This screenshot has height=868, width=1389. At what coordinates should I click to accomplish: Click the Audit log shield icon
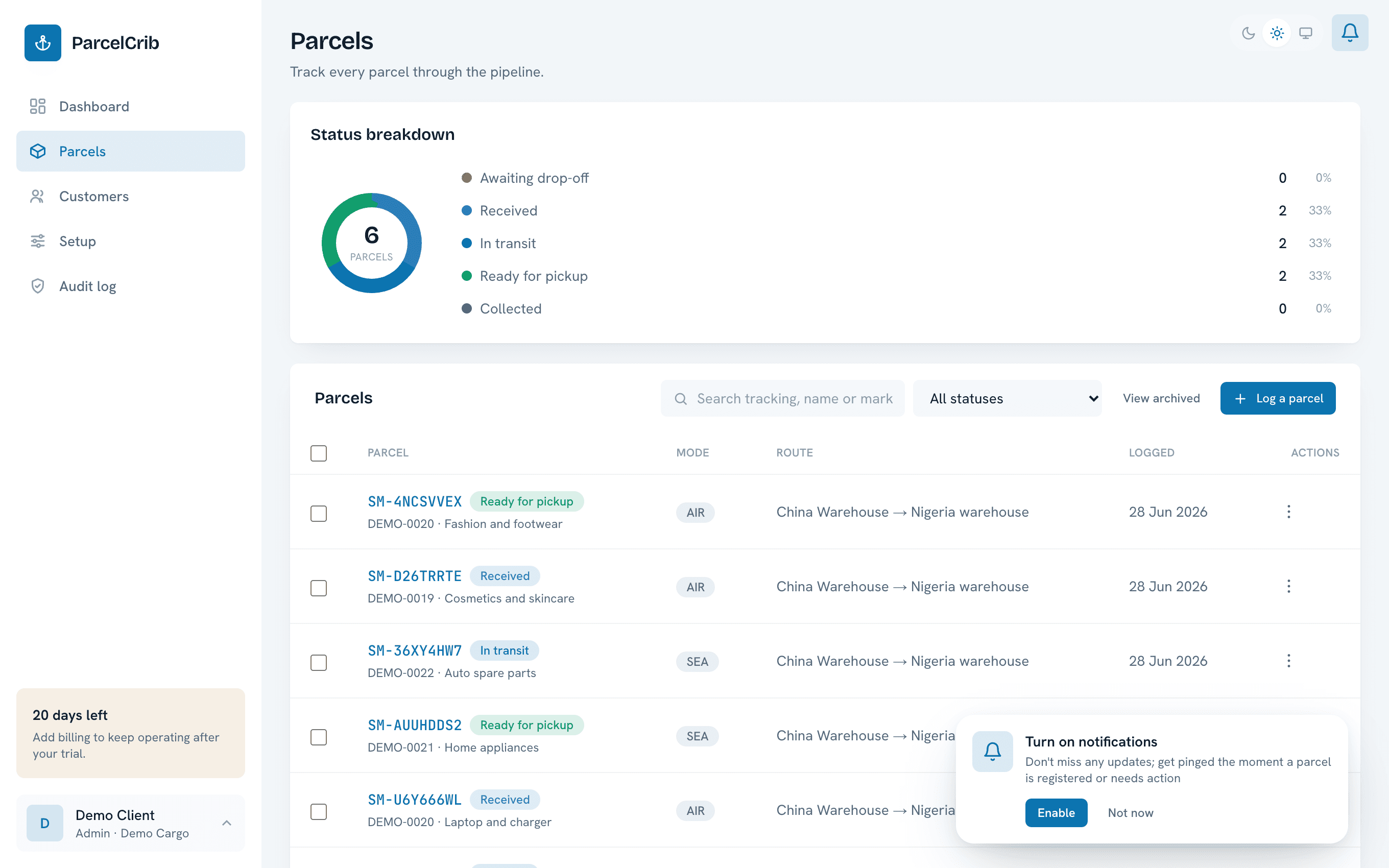(38, 286)
